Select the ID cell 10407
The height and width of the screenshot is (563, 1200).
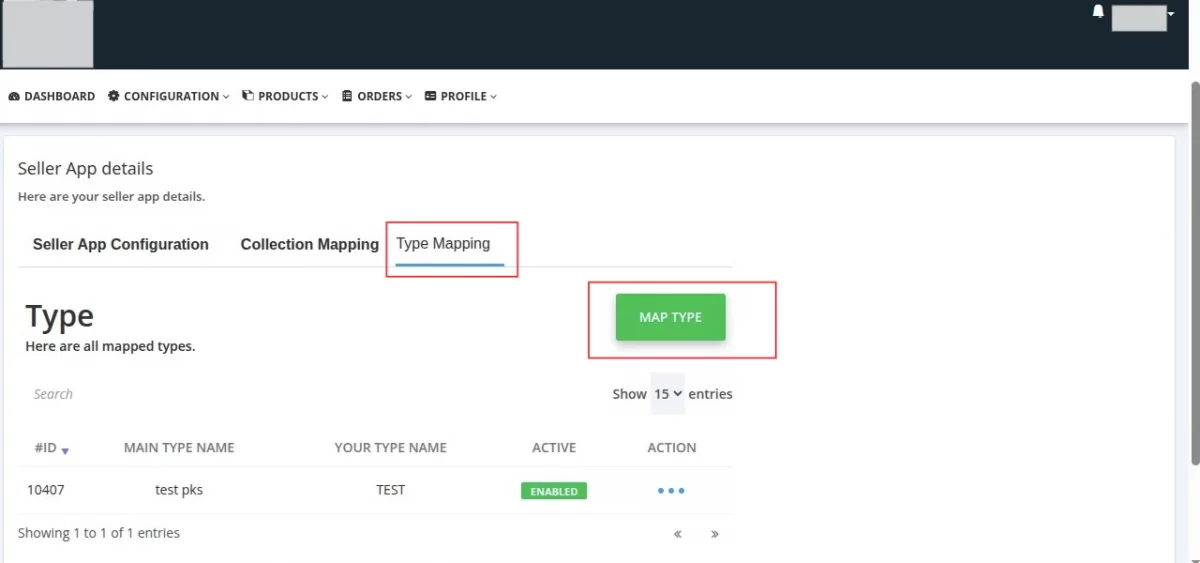[46, 490]
